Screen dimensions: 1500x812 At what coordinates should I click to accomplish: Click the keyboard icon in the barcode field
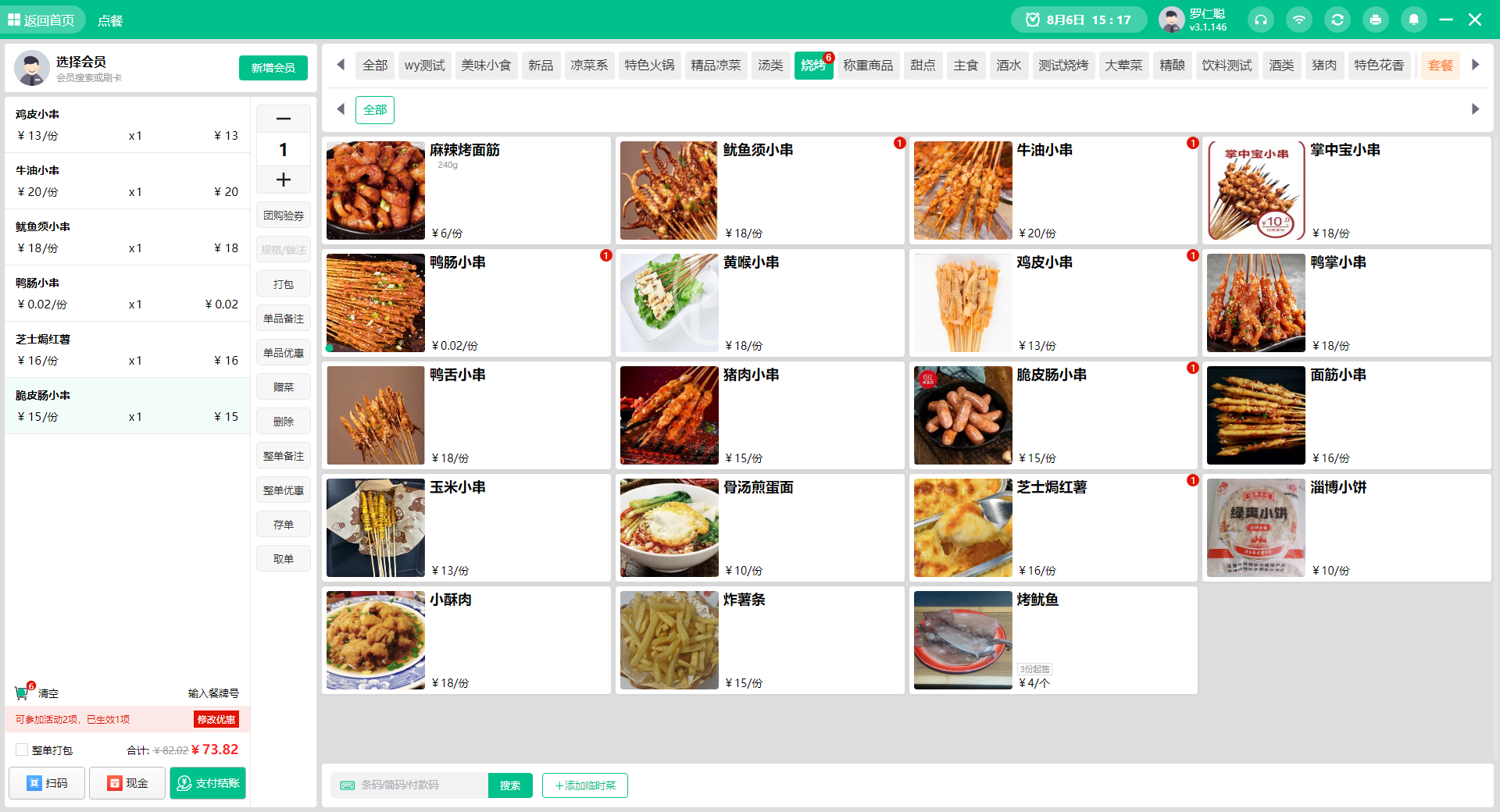tap(349, 785)
